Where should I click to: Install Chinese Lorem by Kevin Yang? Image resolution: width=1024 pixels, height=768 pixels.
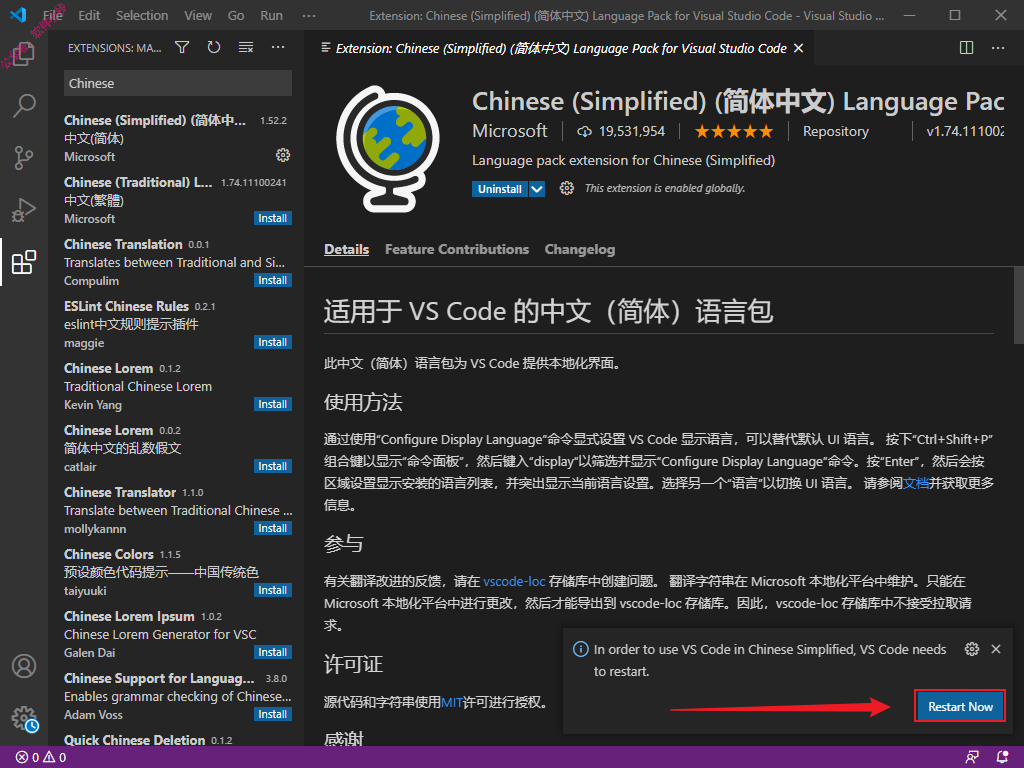coord(272,404)
